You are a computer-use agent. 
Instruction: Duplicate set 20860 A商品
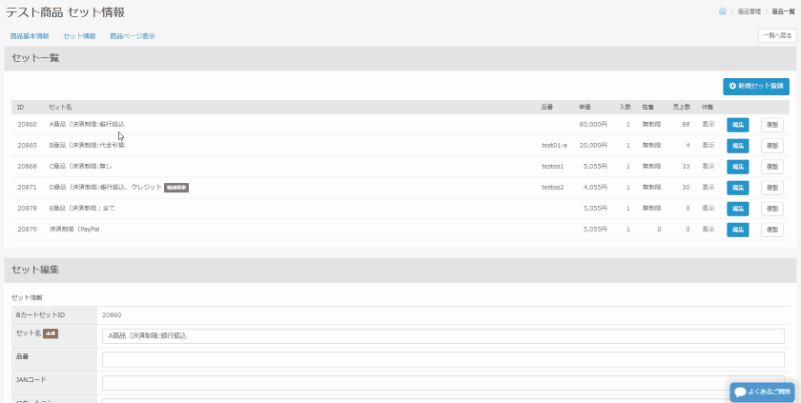[x=772, y=125]
